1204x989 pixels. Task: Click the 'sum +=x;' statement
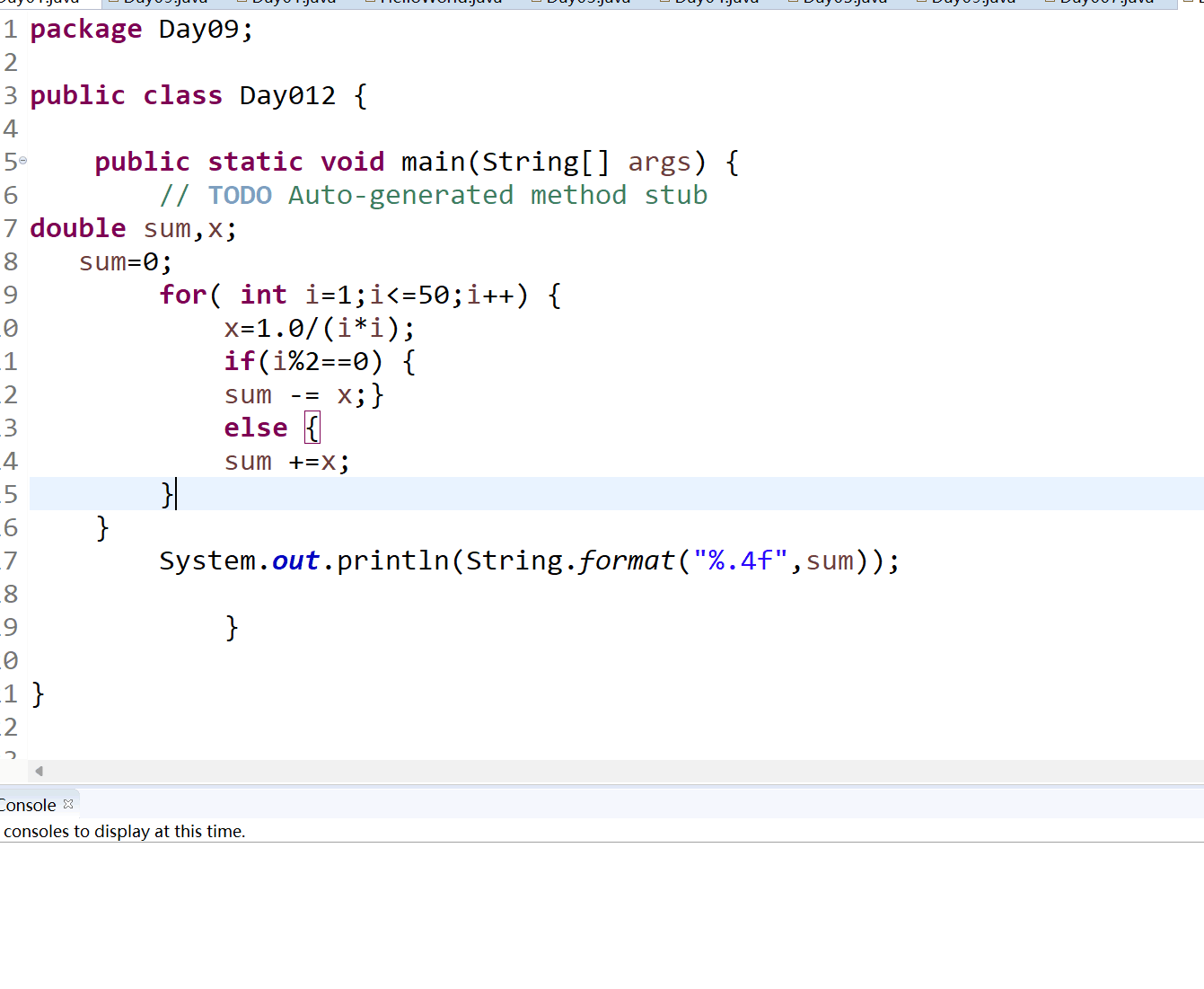pyautogui.click(x=287, y=462)
